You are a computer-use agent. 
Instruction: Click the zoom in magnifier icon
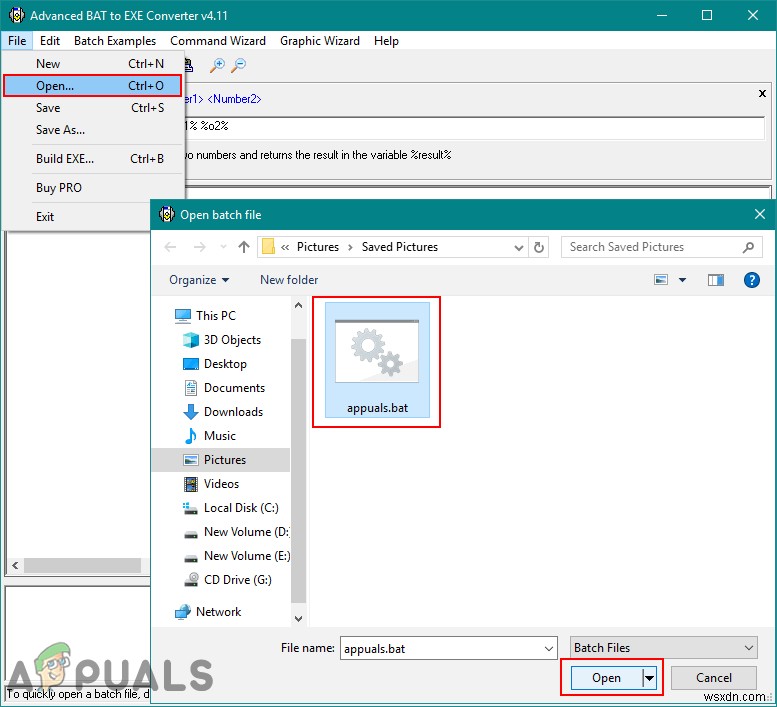tap(217, 65)
